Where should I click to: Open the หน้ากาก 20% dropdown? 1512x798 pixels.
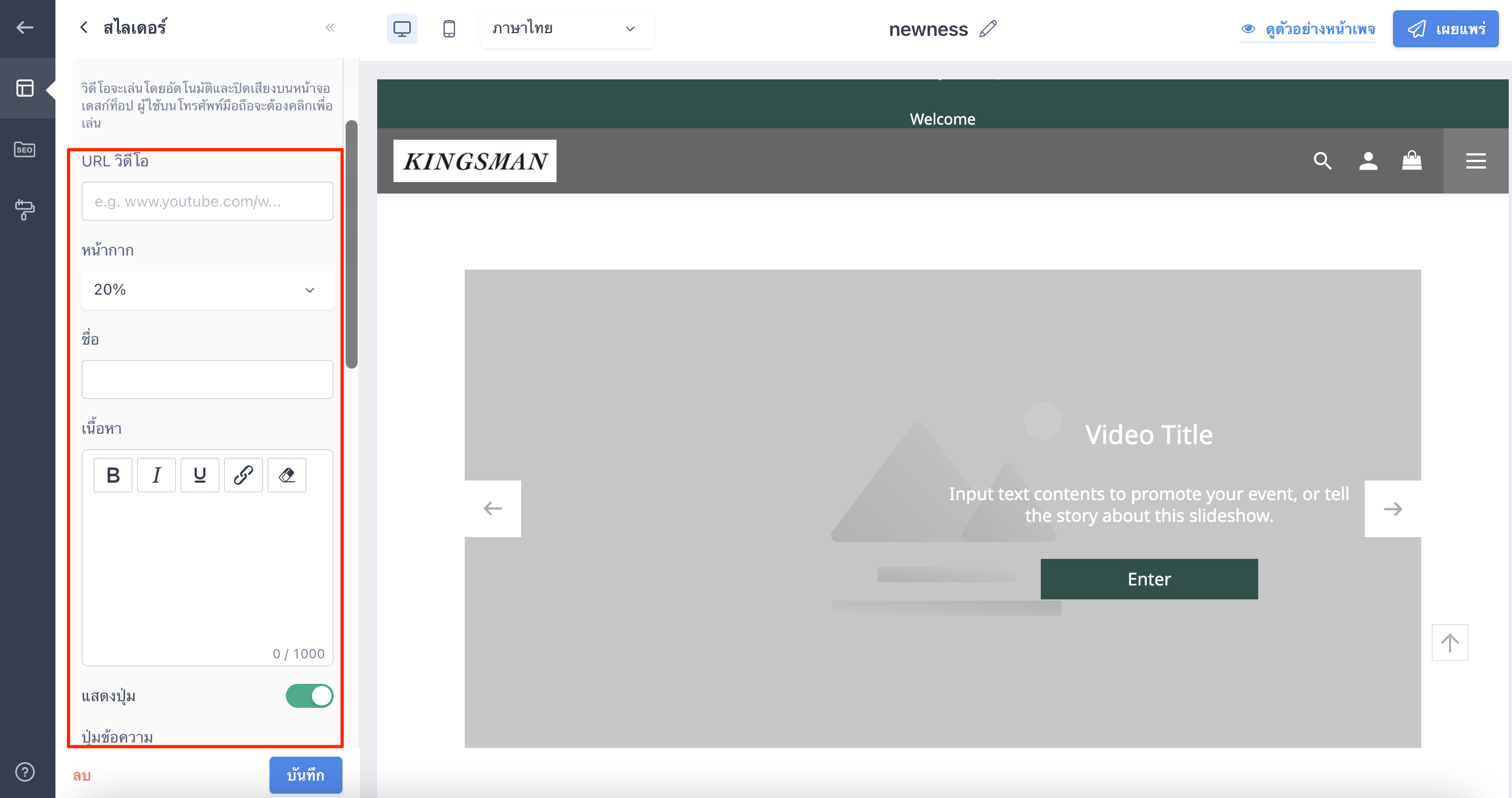207,290
